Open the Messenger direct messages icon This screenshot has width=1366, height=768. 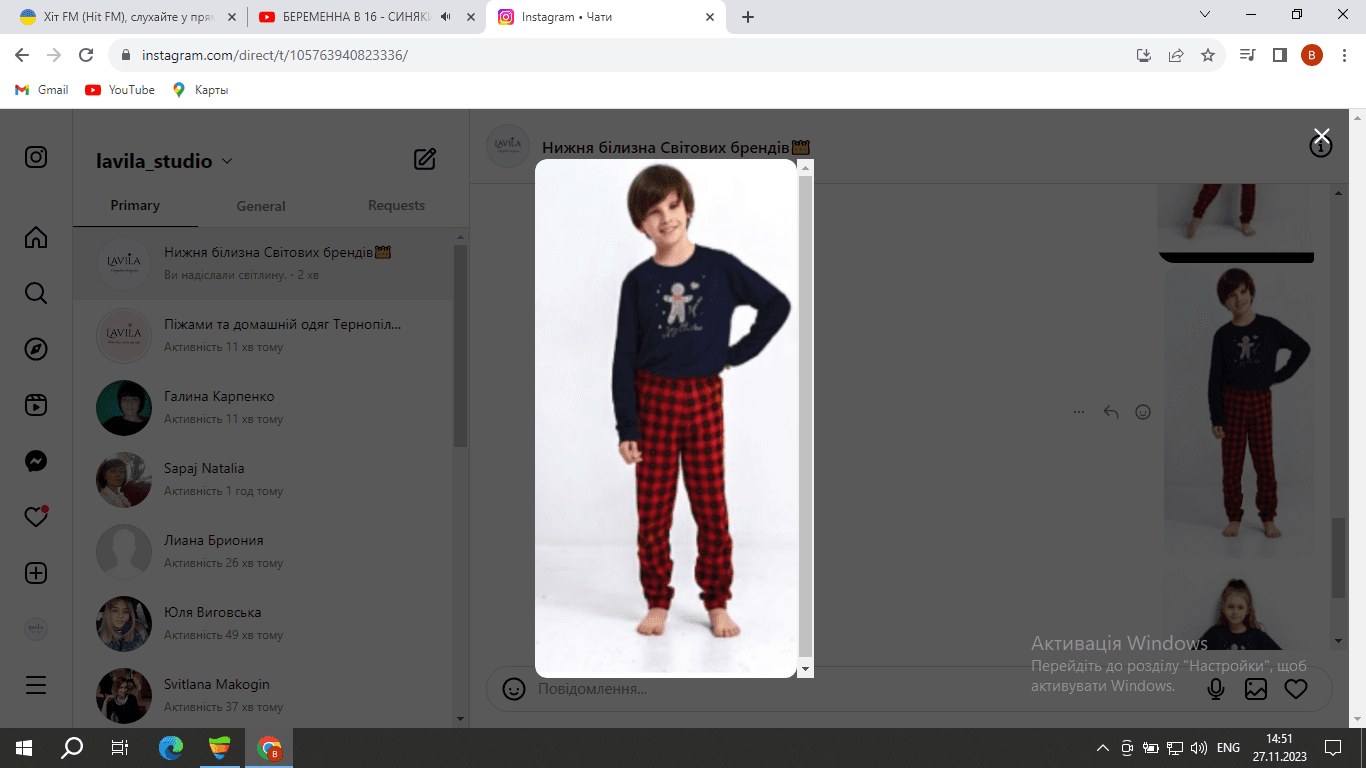(x=36, y=461)
